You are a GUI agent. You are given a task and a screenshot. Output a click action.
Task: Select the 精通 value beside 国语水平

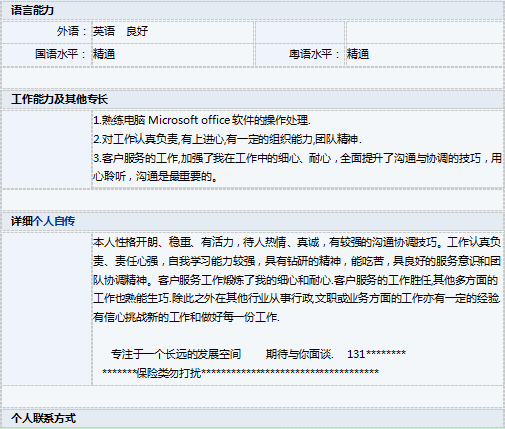[x=104, y=54]
